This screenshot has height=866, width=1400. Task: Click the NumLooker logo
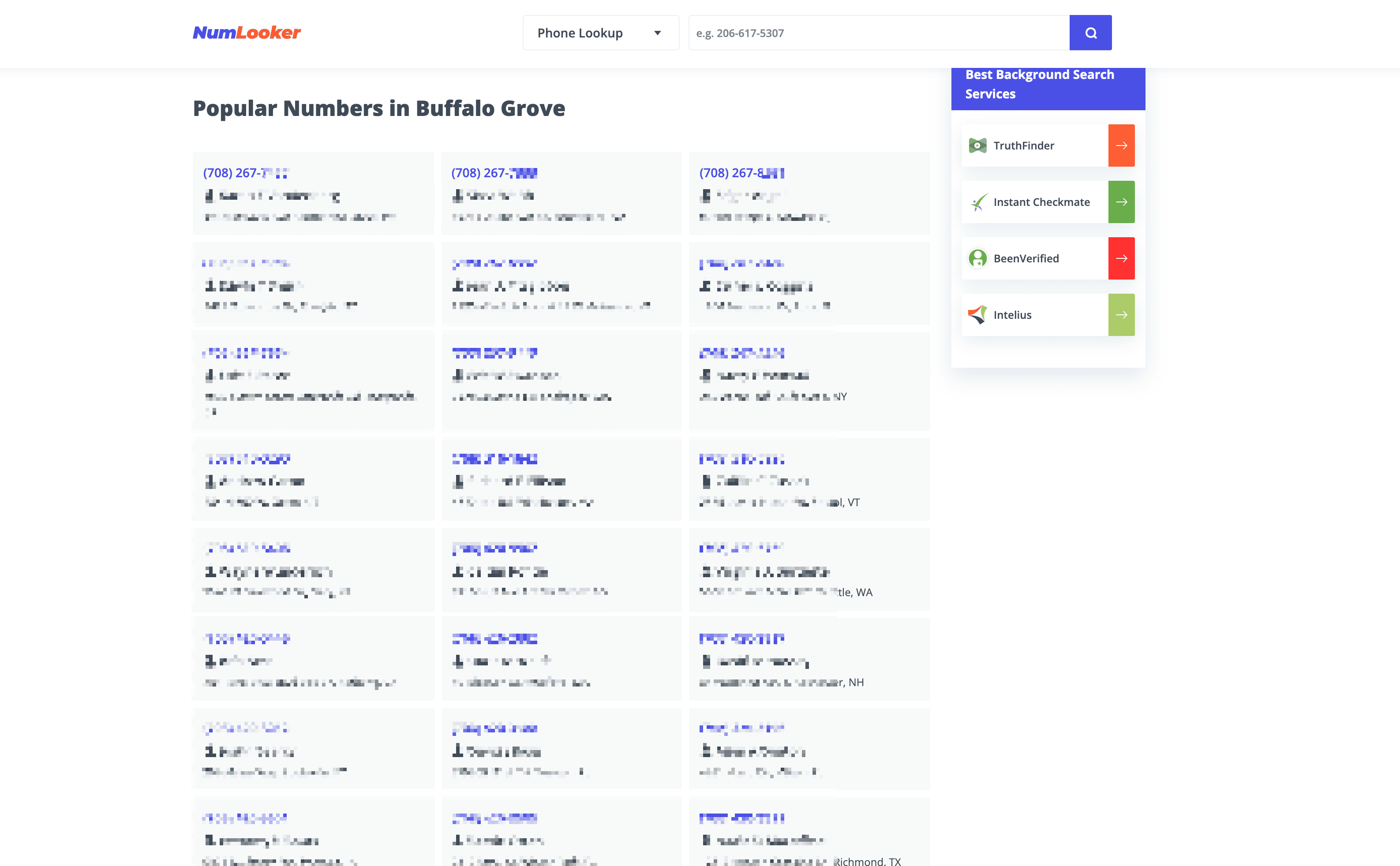point(246,33)
